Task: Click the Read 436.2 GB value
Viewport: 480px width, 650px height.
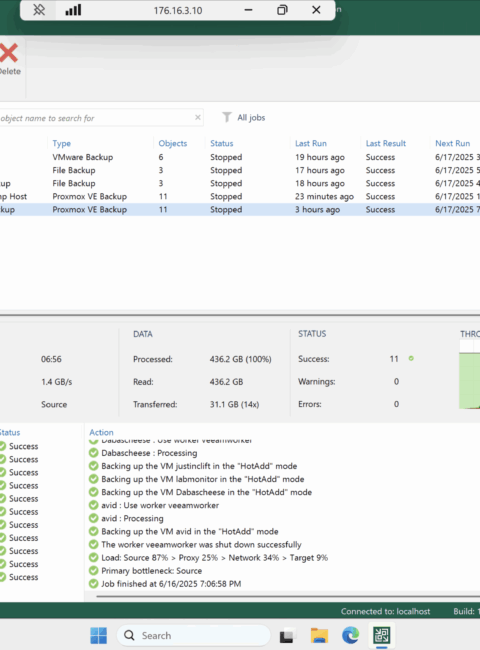Action: (x=226, y=382)
